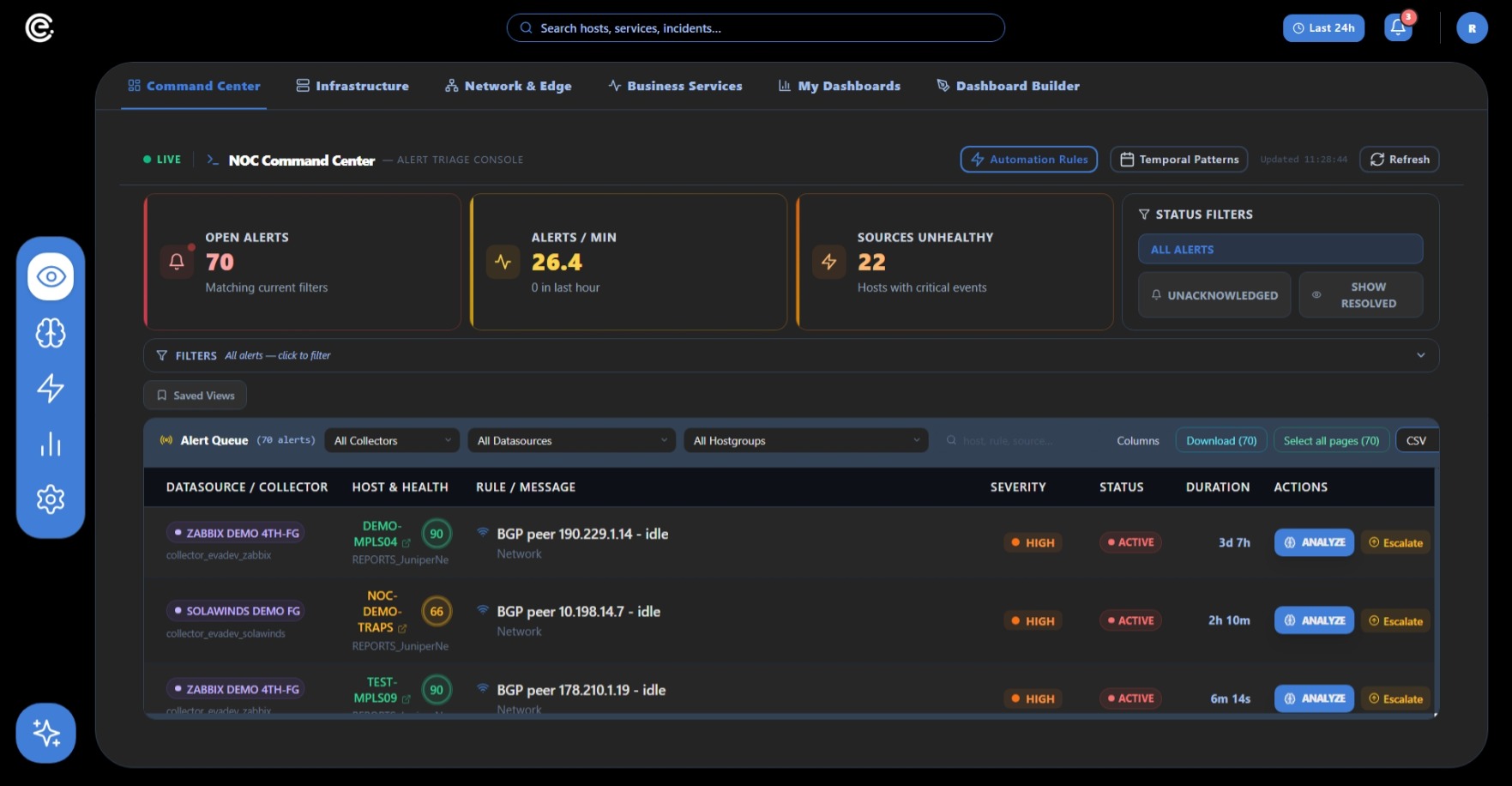1512x786 pixels.
Task: Click the Severity column header
Action: pyautogui.click(x=1018, y=487)
